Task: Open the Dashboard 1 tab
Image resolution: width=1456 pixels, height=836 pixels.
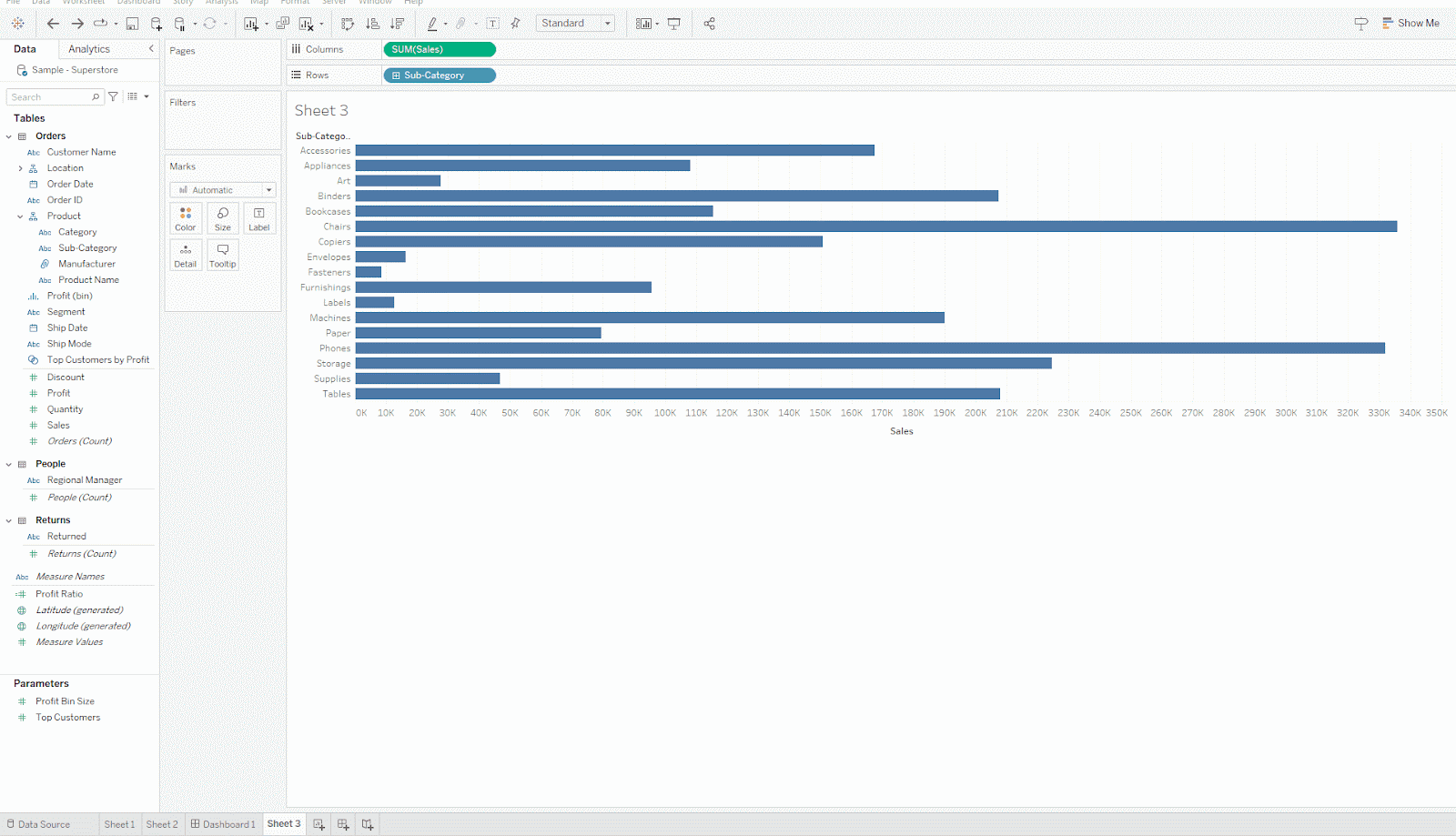Action: tap(223, 824)
